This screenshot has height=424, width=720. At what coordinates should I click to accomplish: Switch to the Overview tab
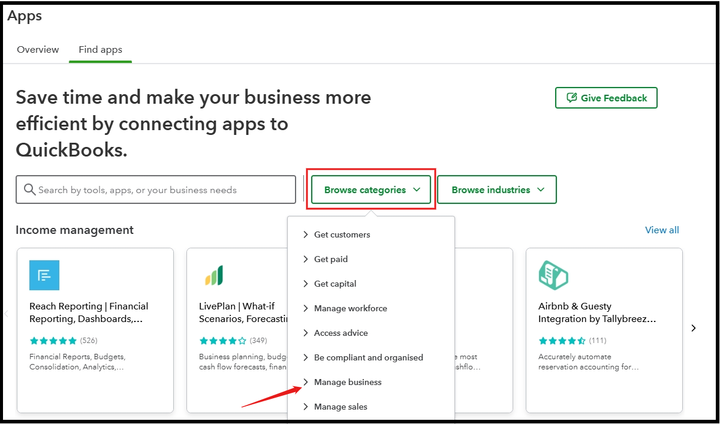click(x=38, y=50)
